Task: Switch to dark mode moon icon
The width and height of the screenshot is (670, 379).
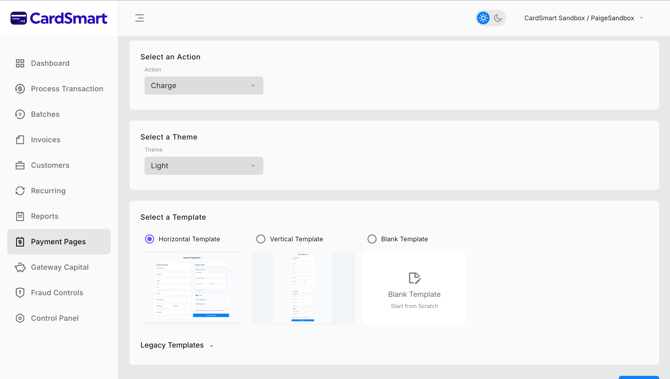Action: [x=498, y=18]
